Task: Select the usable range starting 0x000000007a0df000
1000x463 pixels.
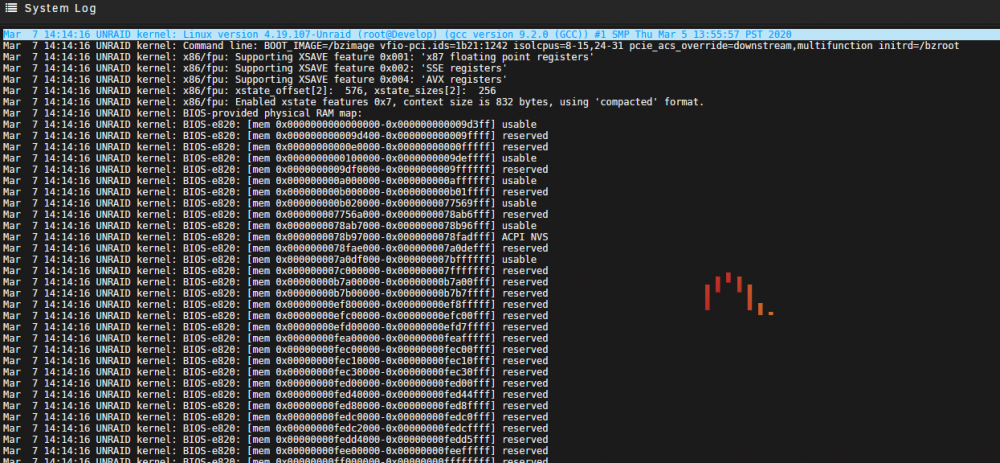Action: (270, 260)
